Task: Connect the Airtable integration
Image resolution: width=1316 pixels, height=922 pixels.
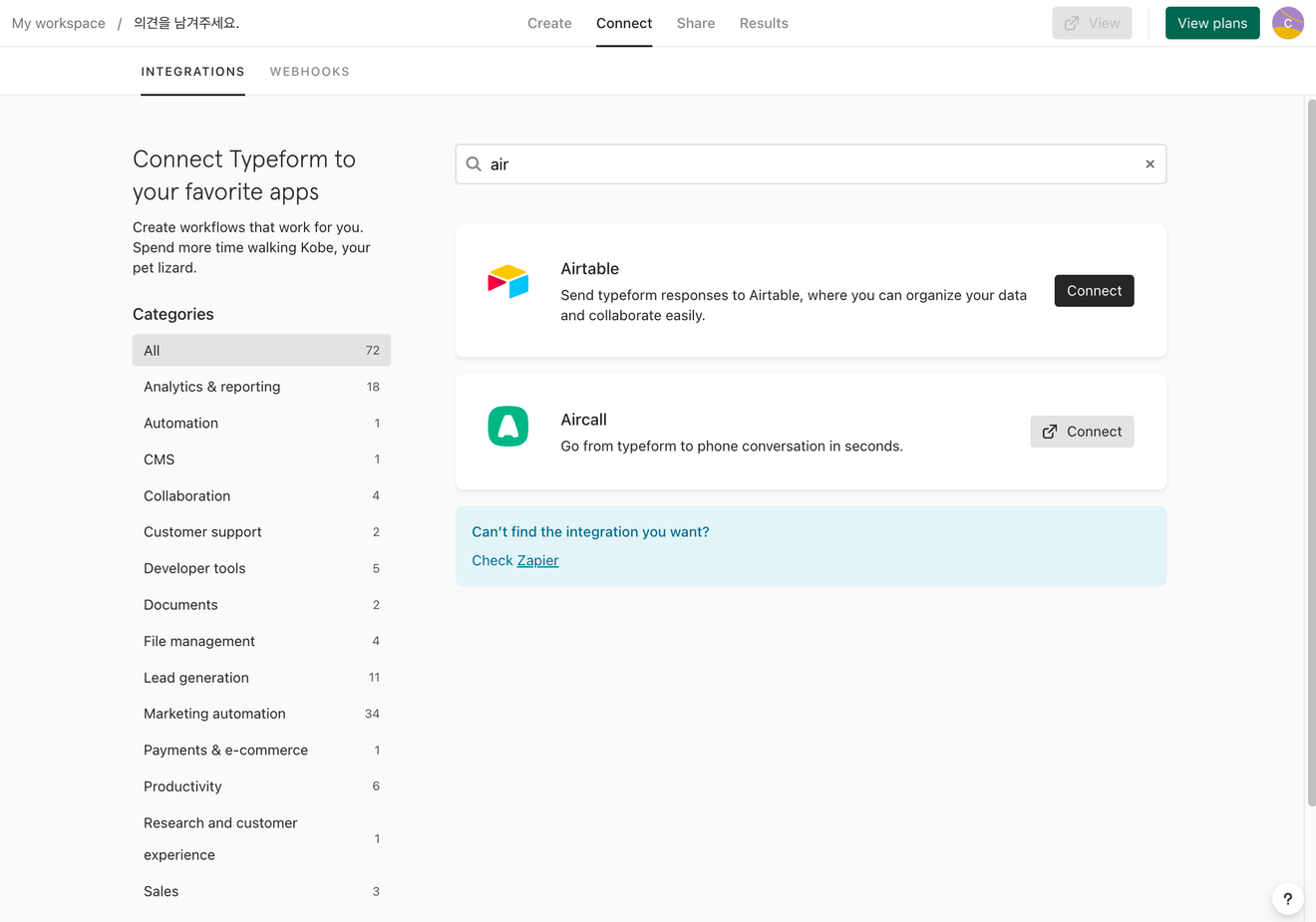Action: click(x=1094, y=291)
